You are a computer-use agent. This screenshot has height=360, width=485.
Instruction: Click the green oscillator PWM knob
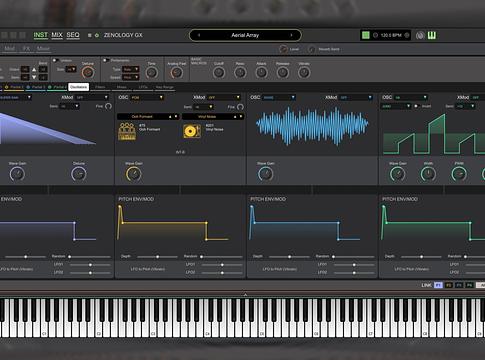click(459, 174)
